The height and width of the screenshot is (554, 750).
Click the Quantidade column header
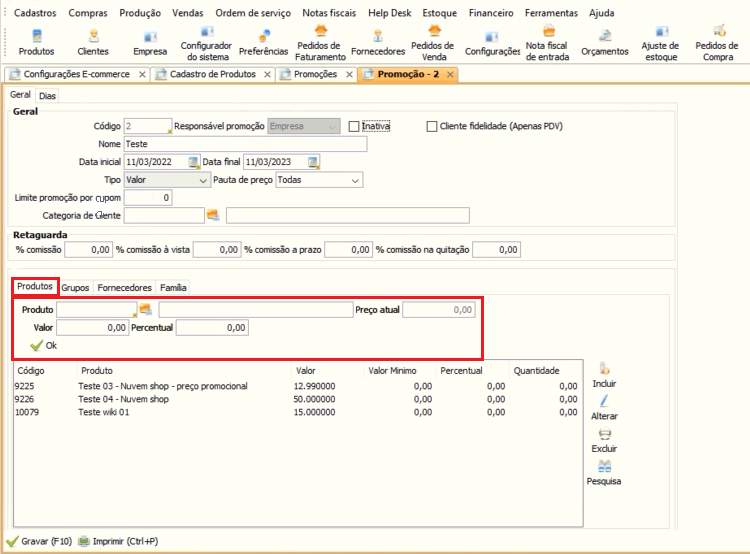[536, 371]
